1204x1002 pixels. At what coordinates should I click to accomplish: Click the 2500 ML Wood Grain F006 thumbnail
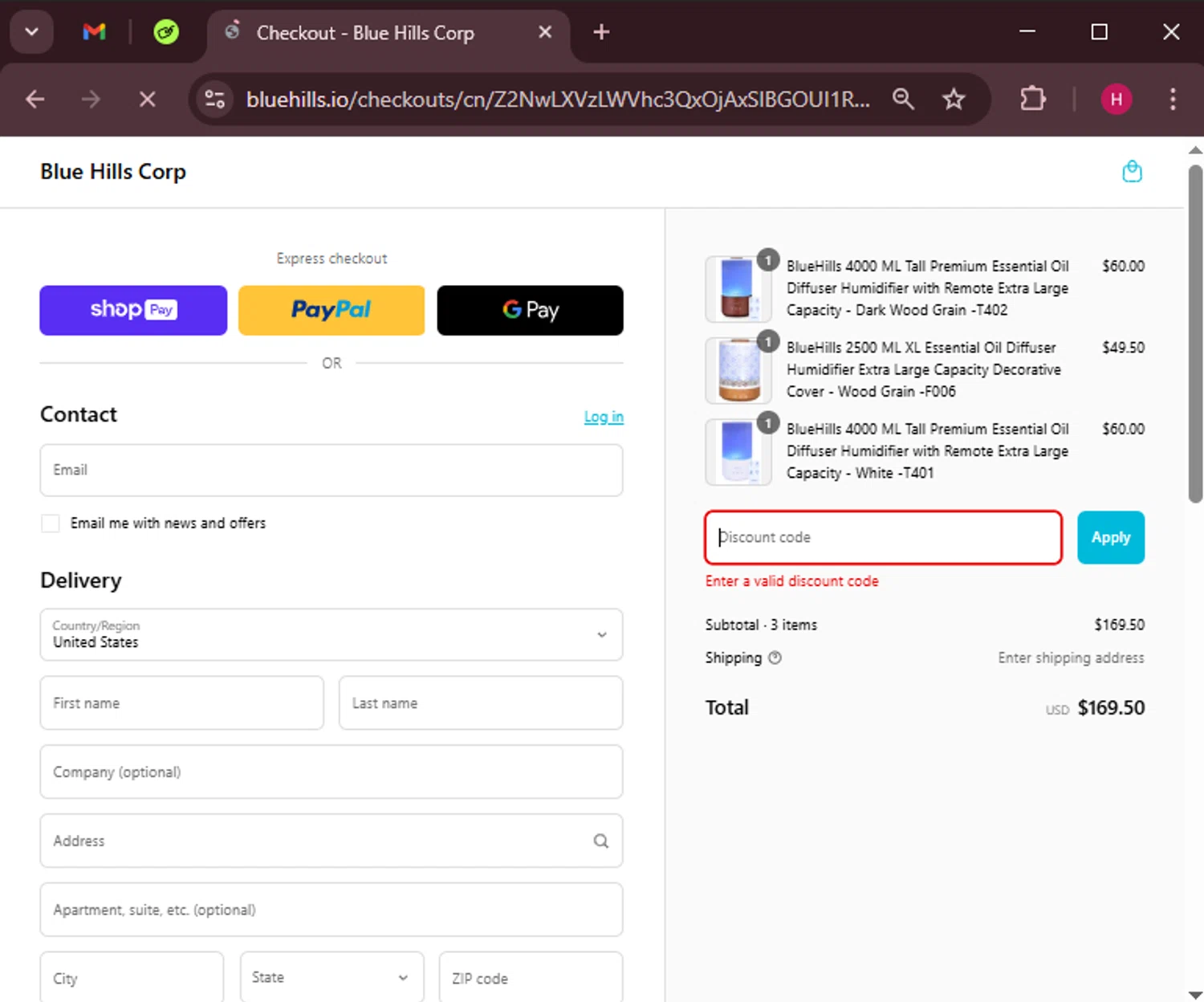coord(738,370)
